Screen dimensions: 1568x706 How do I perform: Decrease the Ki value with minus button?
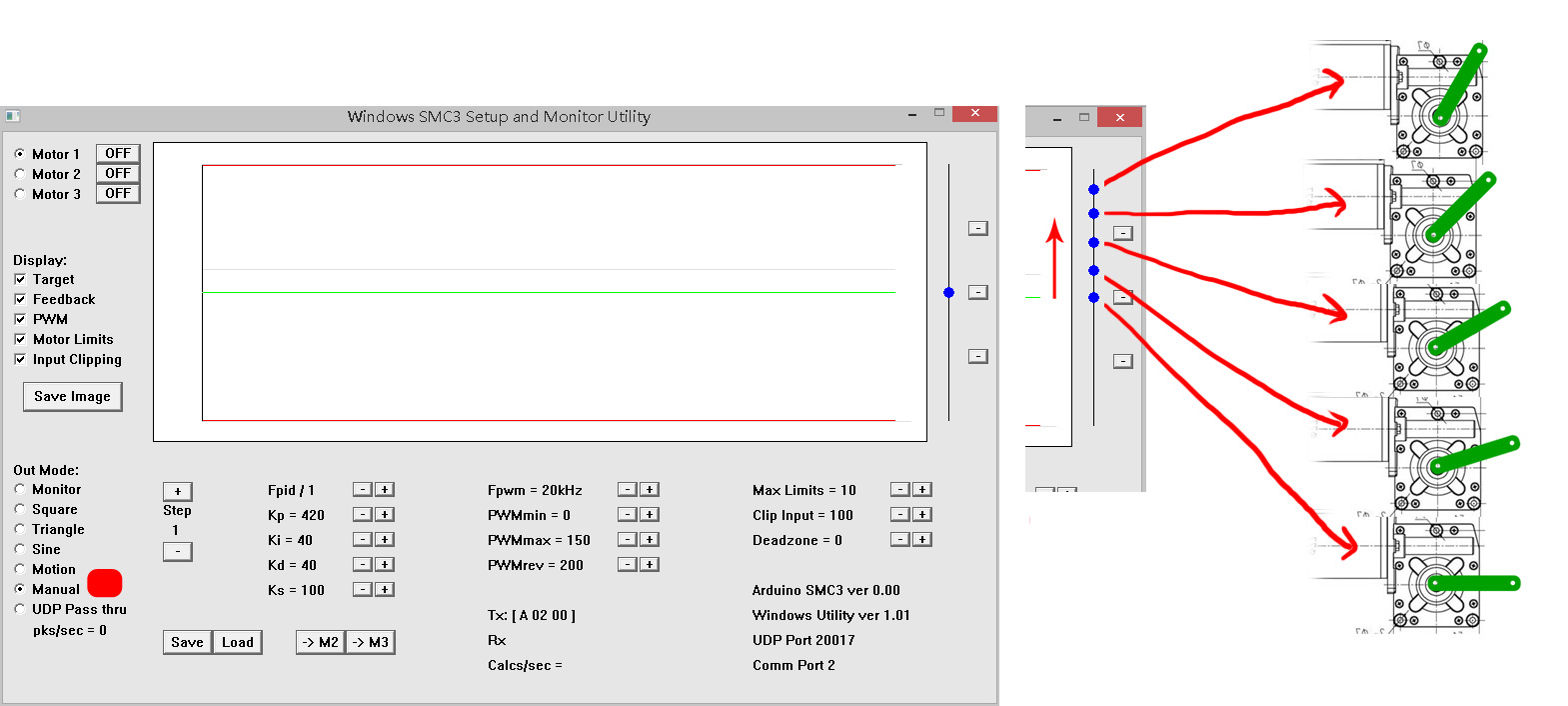pos(363,540)
